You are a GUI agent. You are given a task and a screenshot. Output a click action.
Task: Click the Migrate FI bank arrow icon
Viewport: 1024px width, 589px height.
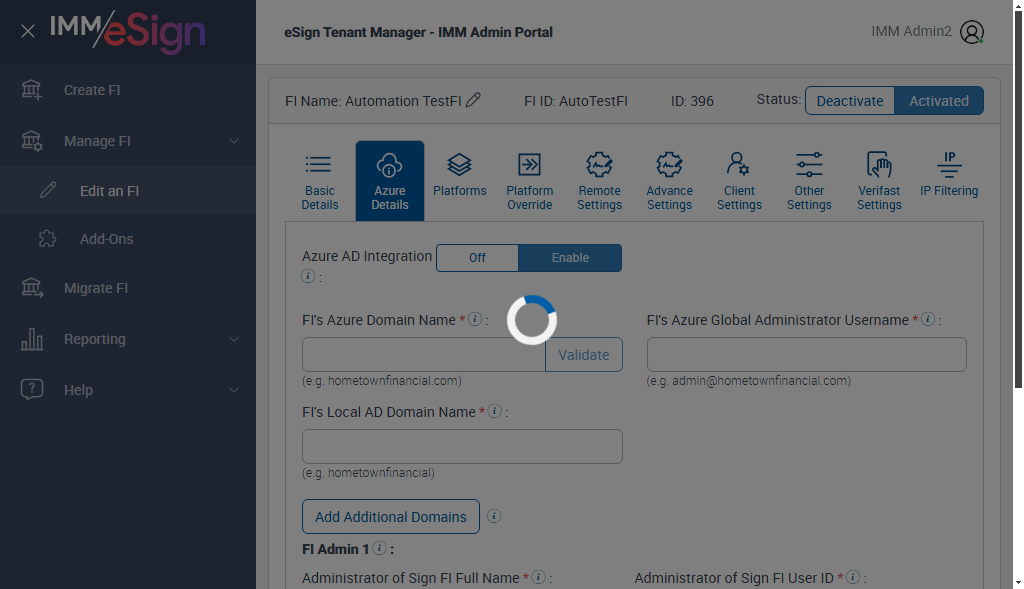(x=31, y=287)
